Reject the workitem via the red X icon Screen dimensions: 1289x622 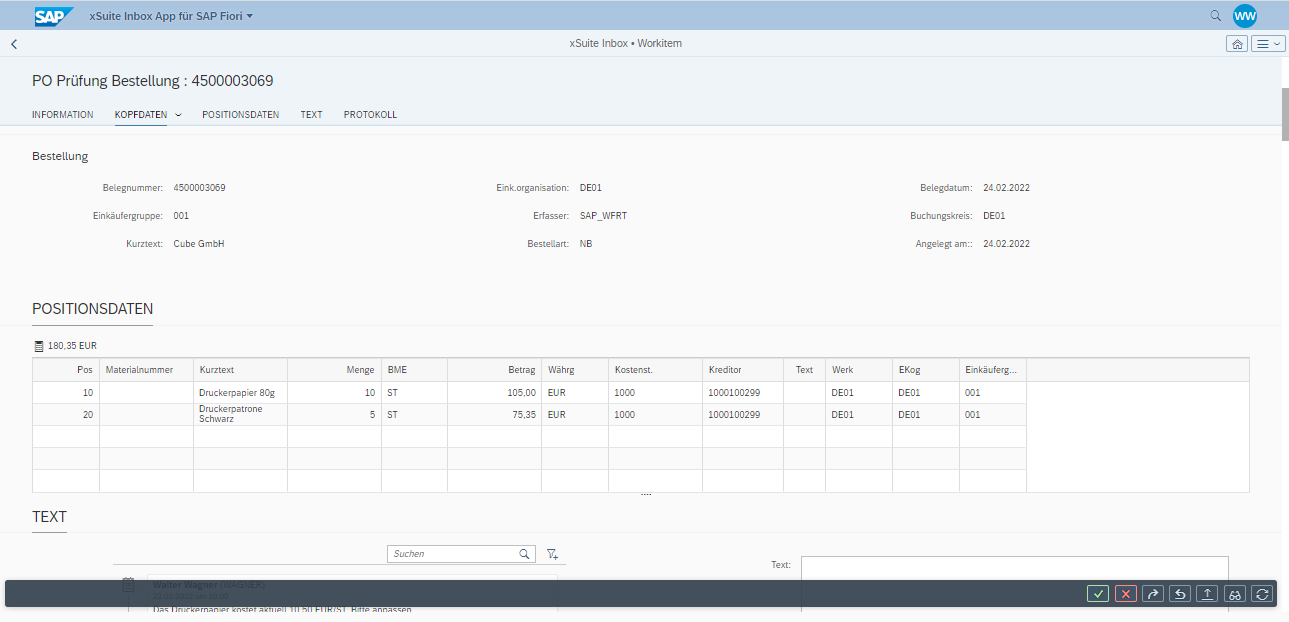coord(1125,593)
